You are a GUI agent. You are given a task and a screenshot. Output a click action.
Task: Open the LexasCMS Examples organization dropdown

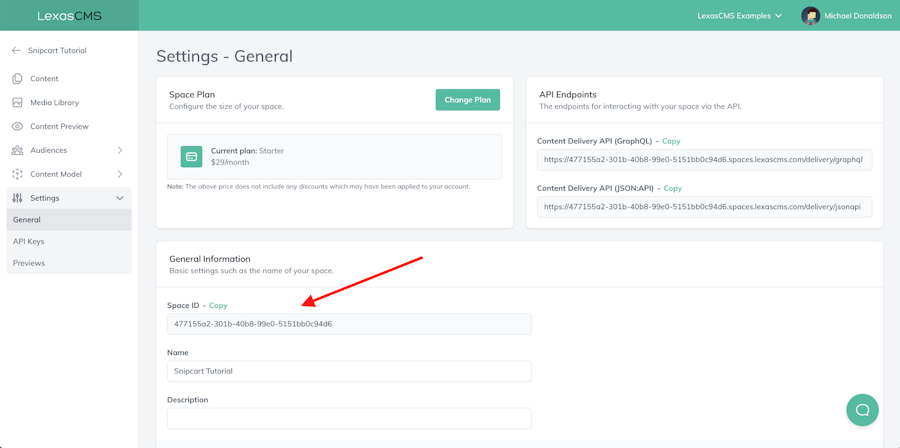point(739,15)
